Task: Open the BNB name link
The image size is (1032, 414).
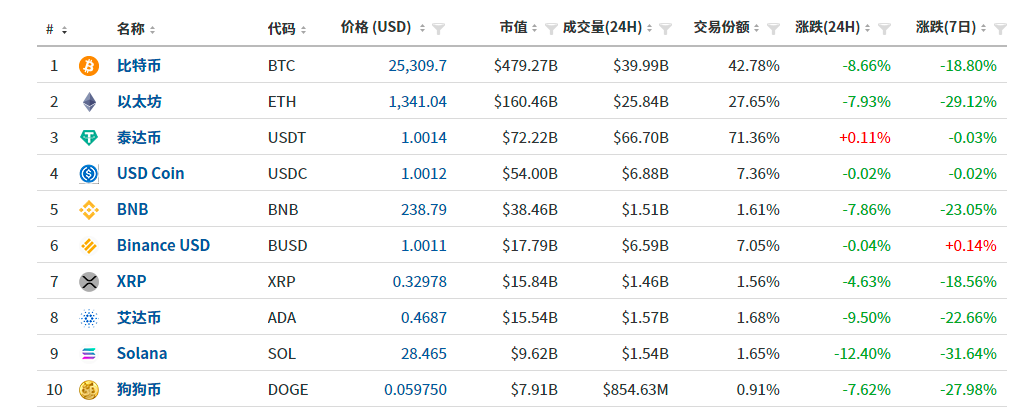Action: click(x=132, y=210)
